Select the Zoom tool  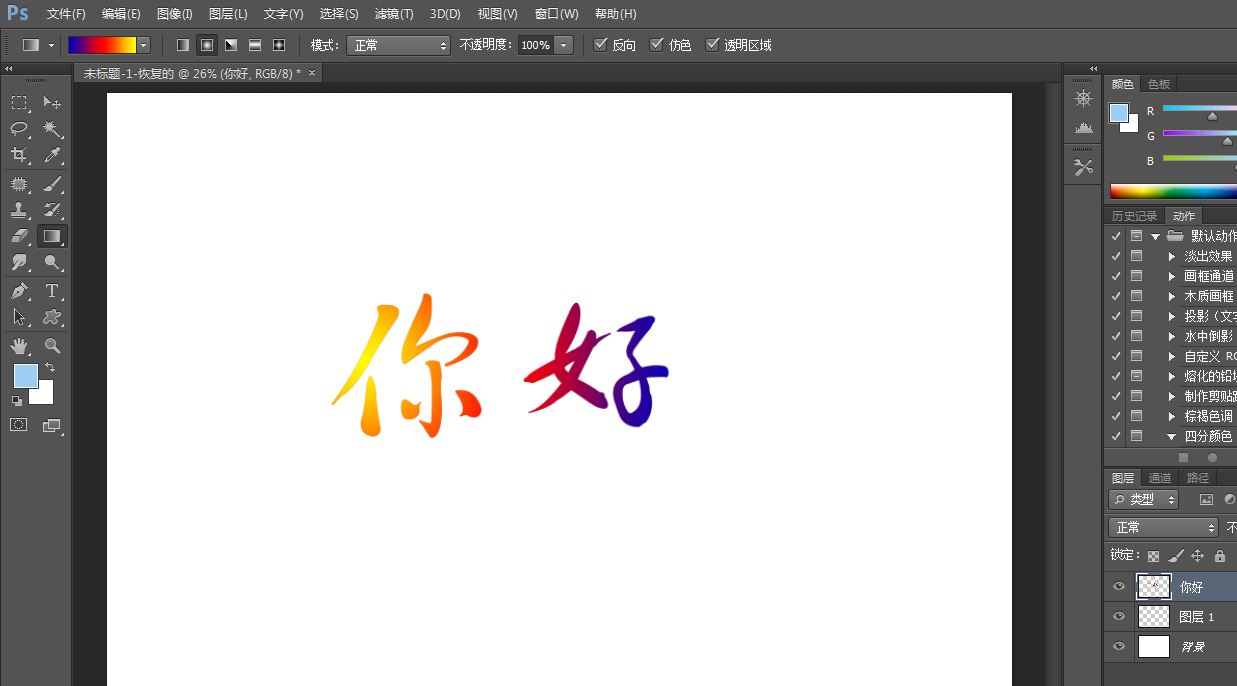(52, 345)
